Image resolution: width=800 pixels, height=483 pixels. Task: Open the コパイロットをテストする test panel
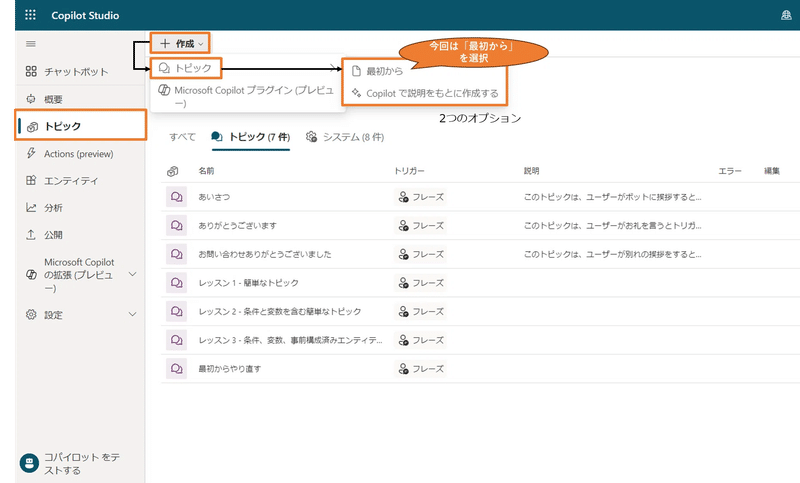click(81, 463)
